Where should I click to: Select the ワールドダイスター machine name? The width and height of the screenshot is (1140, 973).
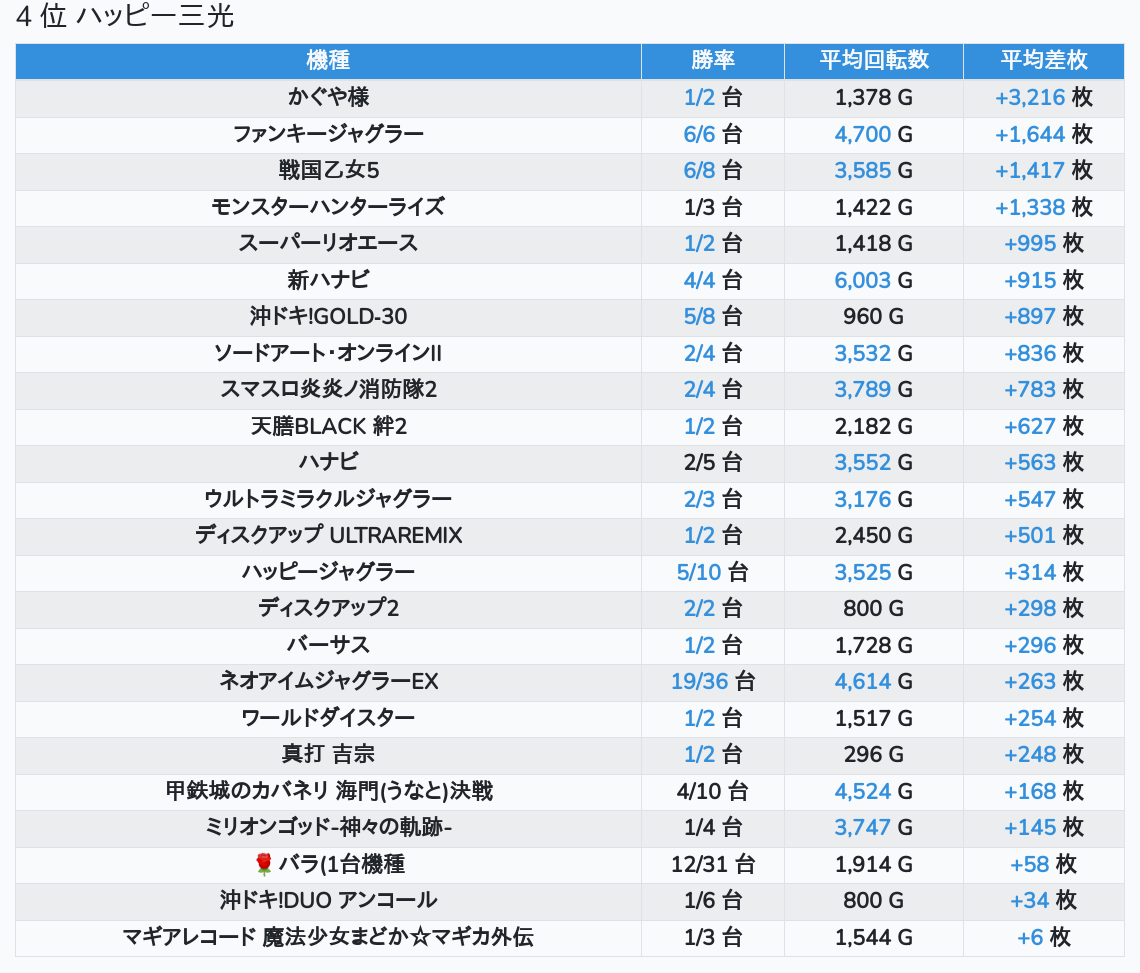coord(328,718)
